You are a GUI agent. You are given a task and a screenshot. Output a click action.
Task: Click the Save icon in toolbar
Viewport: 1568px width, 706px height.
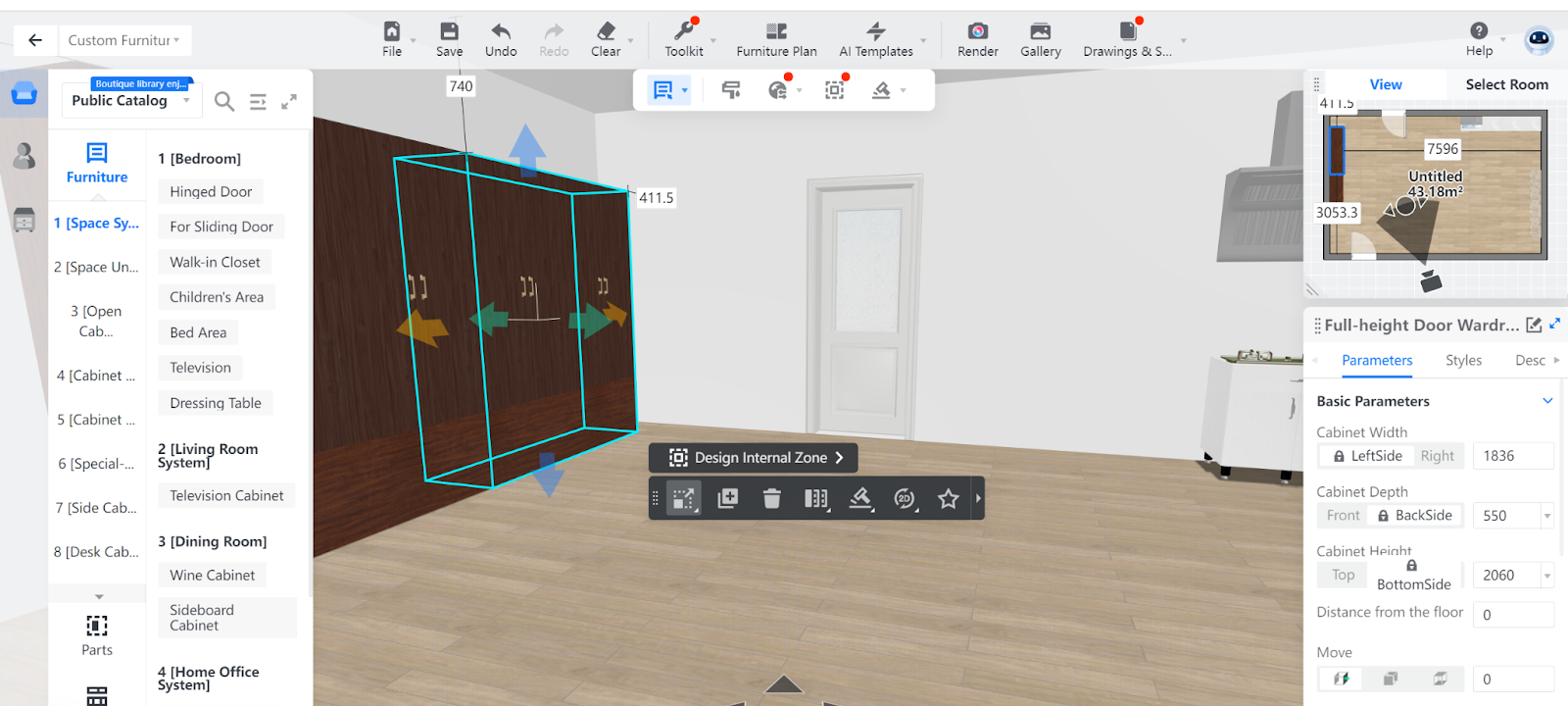click(x=449, y=32)
